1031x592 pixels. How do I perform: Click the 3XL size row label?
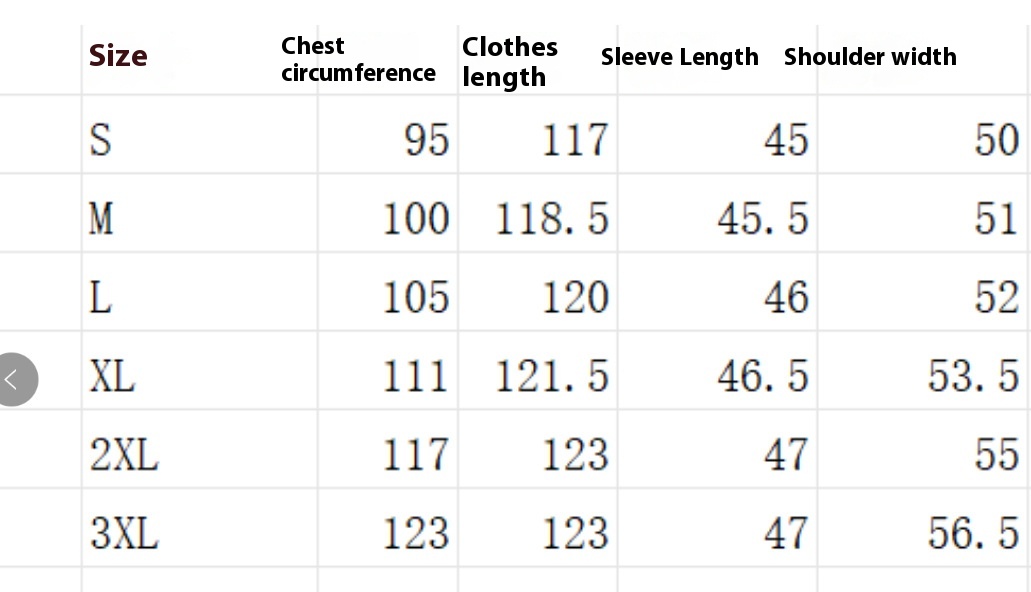tap(124, 534)
